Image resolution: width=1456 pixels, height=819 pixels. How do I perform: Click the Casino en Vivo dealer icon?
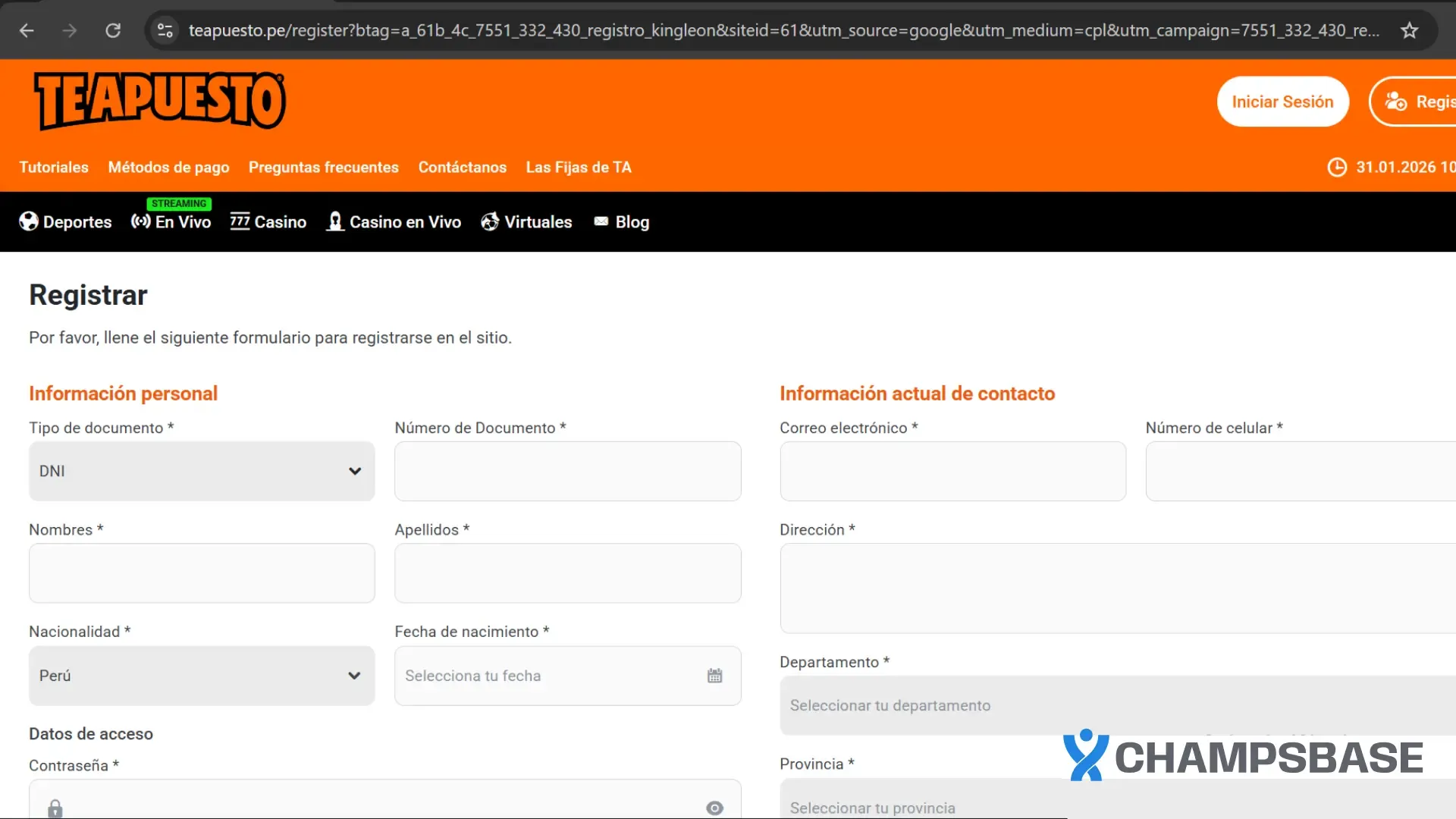click(x=334, y=221)
